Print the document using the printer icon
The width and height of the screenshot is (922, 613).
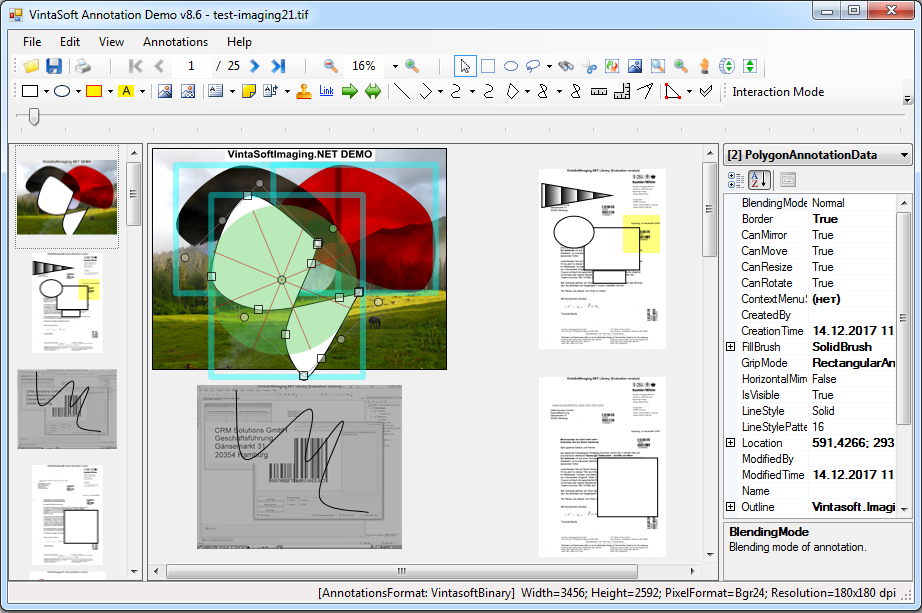[83, 66]
